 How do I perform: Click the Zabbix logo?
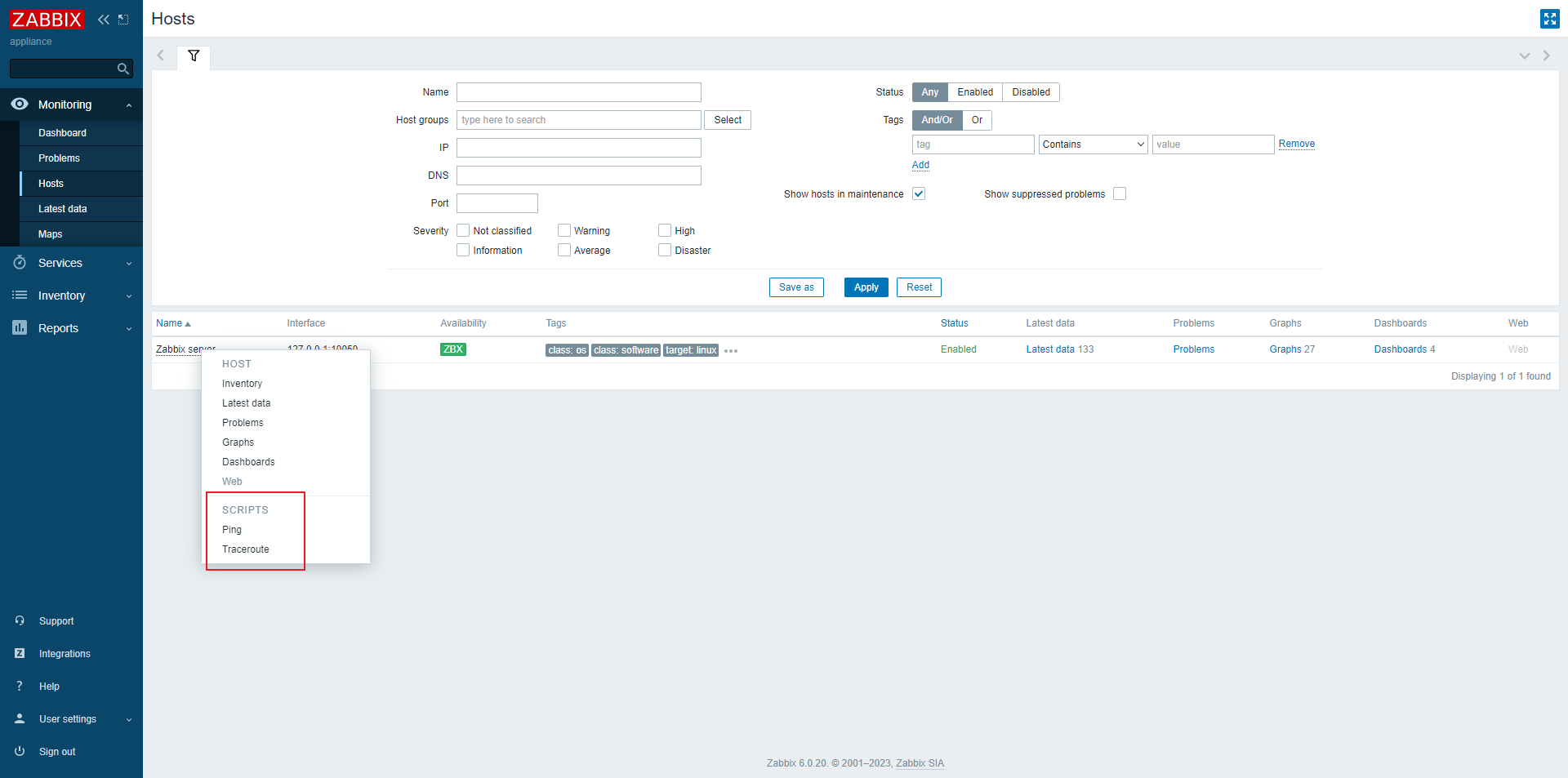tap(47, 20)
